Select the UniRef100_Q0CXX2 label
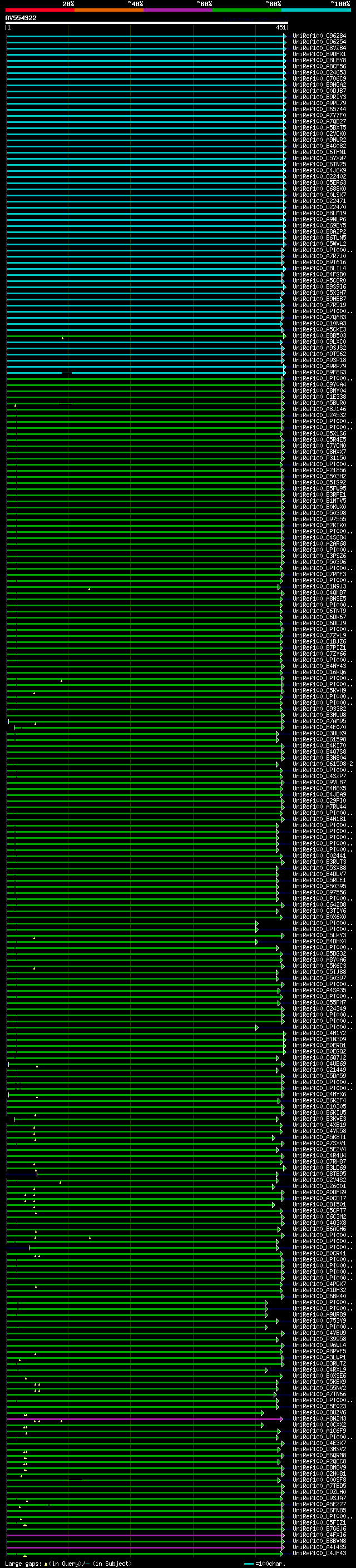Screen dimensions: 356x1568 coord(319,1424)
